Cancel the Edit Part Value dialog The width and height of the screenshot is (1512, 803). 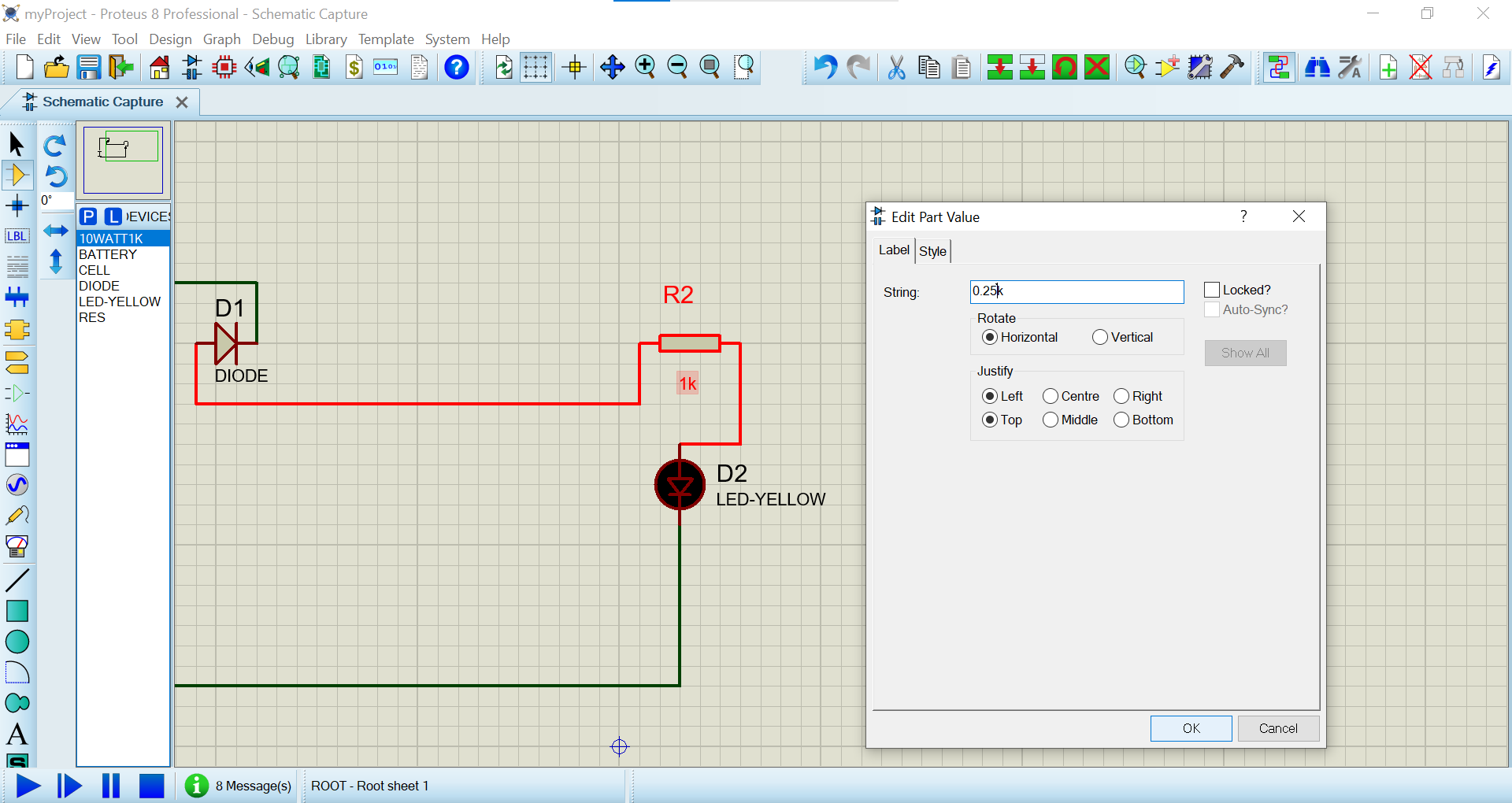[1277, 728]
